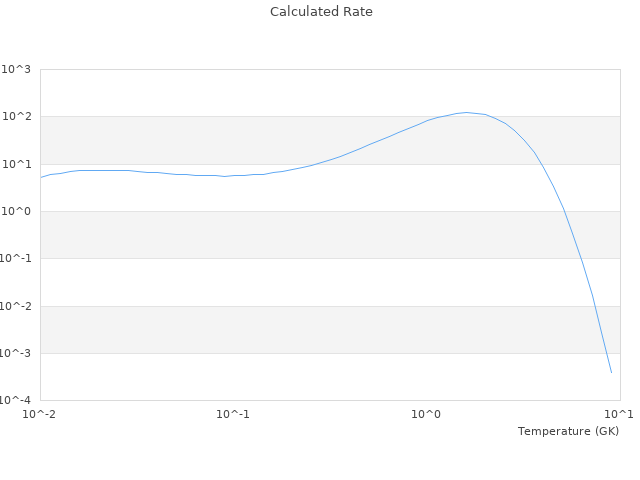This screenshot has height=480, width=640.
Task: Click the 10^0 label on the y-axis
Action: 16,212
